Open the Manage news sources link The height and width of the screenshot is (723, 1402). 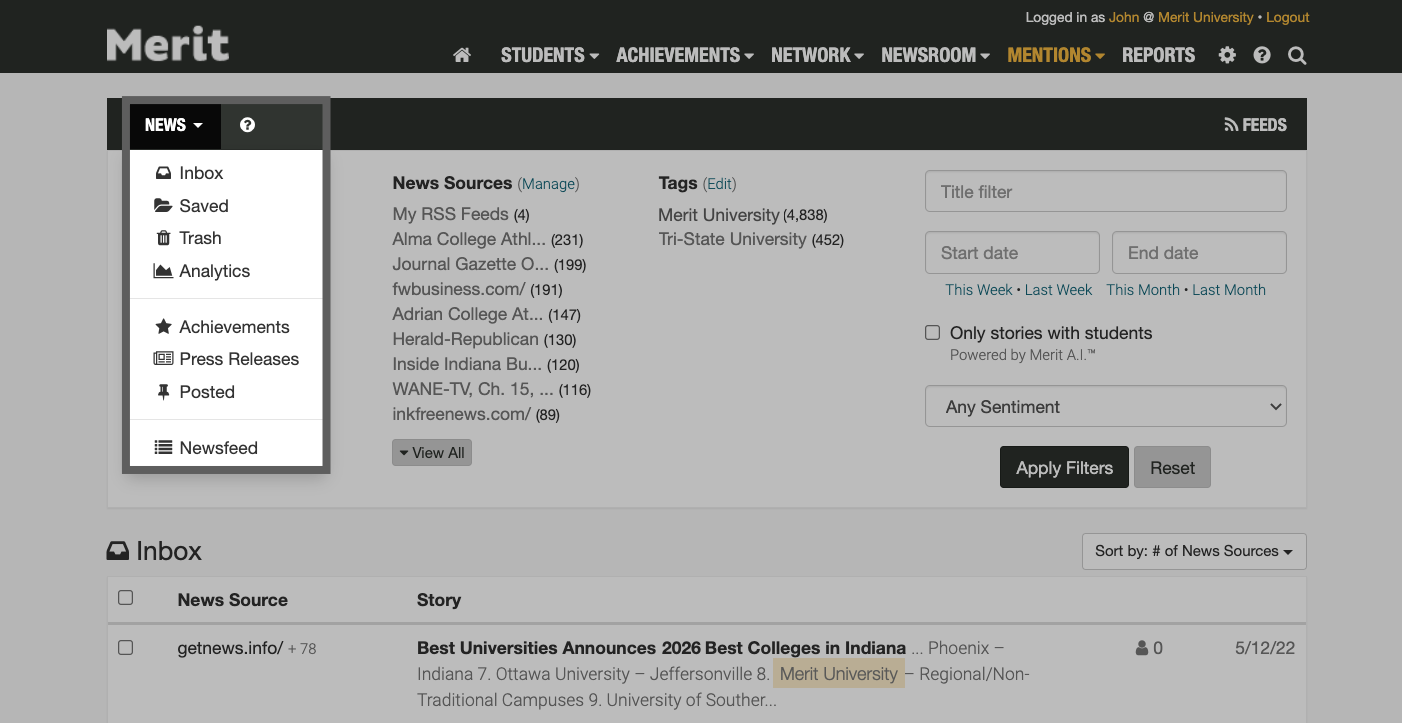[548, 183]
